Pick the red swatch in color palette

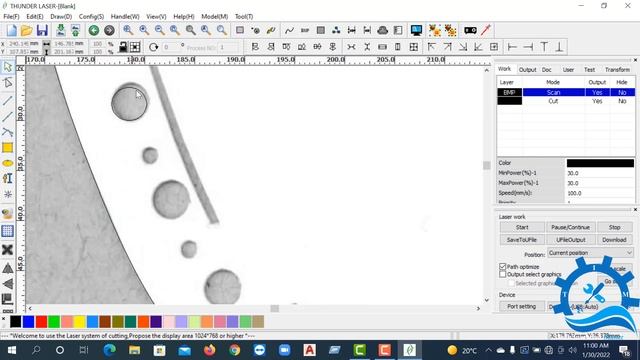coord(41,322)
